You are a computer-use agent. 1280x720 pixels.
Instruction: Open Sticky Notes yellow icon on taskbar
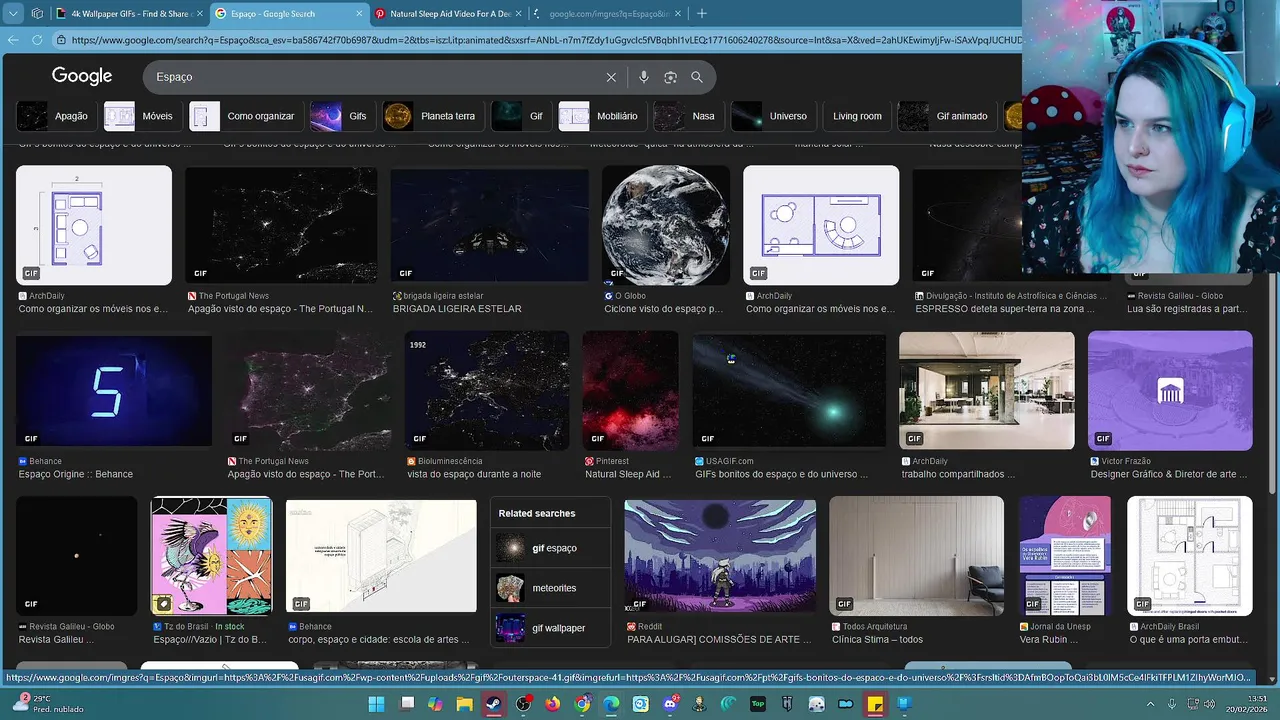(x=875, y=704)
